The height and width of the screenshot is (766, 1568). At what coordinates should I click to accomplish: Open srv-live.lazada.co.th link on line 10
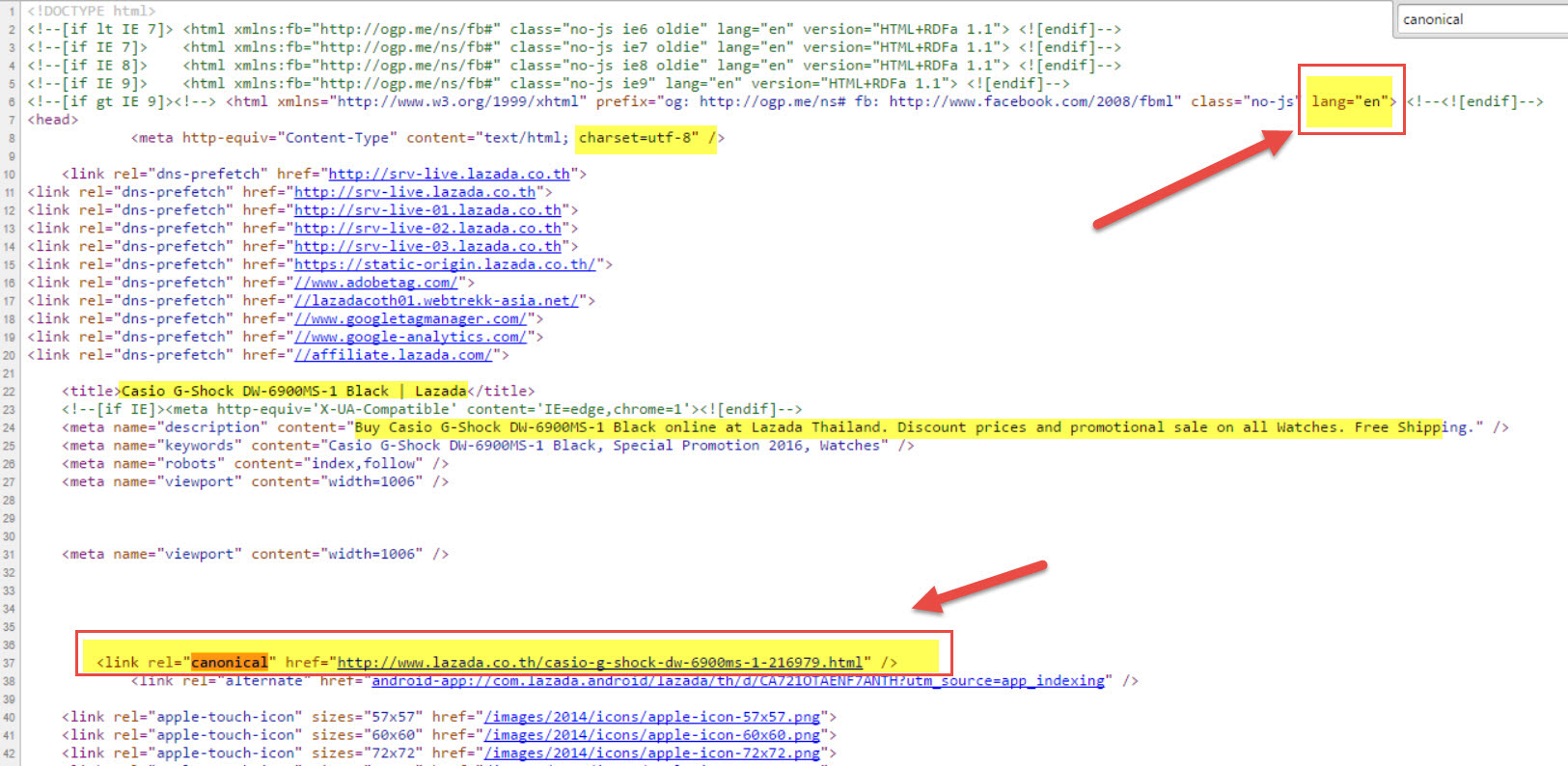(x=449, y=174)
